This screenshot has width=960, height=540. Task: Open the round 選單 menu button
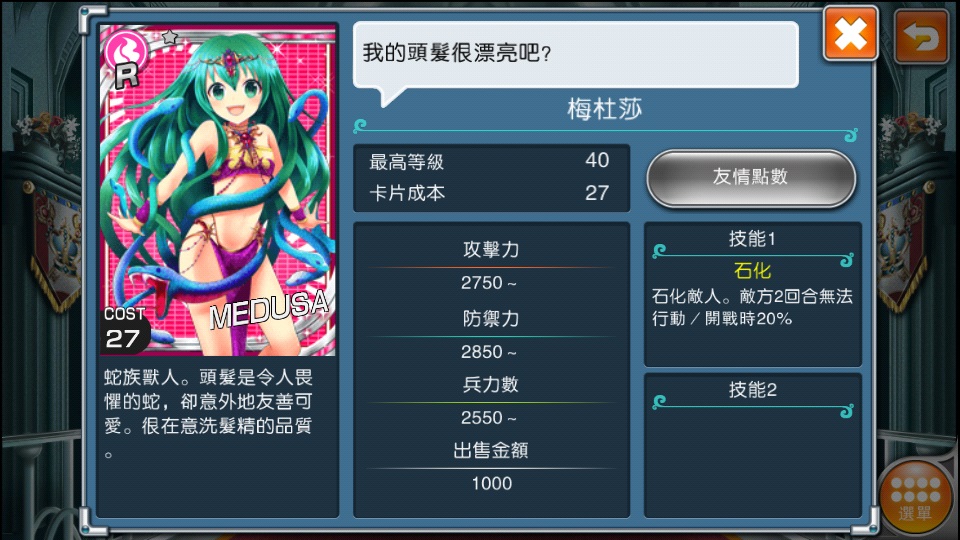[x=915, y=495]
